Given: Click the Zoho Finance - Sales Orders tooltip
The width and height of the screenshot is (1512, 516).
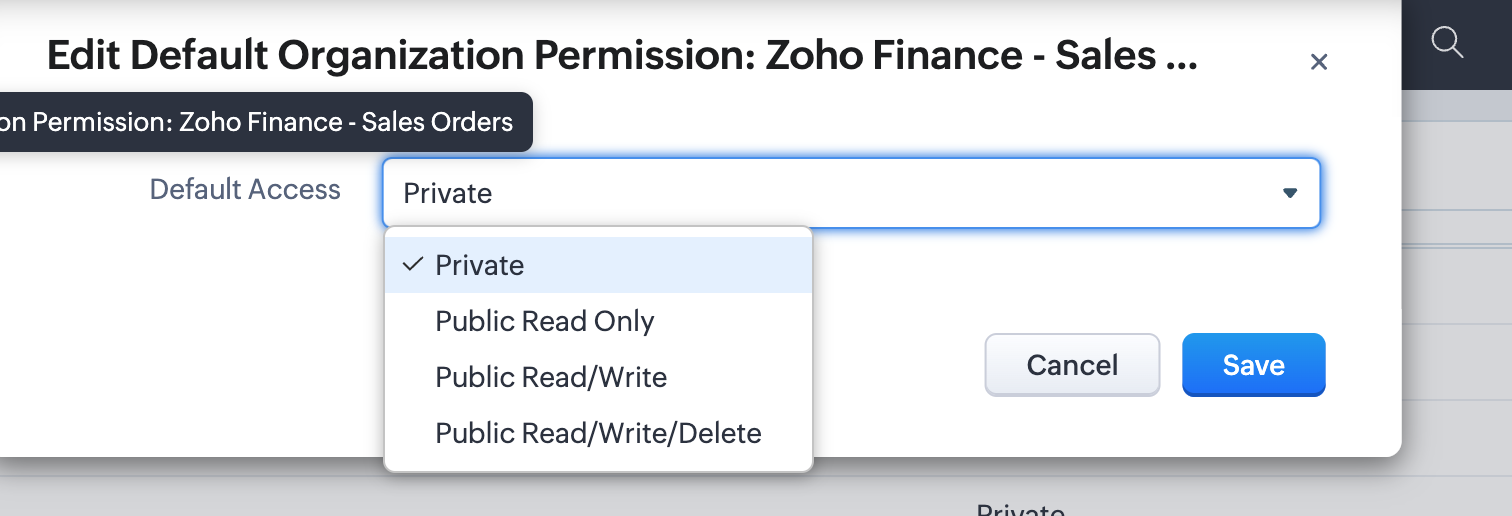Looking at the screenshot, I should tap(260, 122).
